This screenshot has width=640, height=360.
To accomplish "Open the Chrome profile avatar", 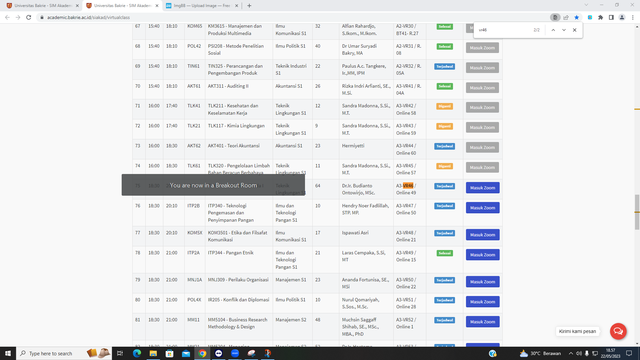I will pos(622,18).
